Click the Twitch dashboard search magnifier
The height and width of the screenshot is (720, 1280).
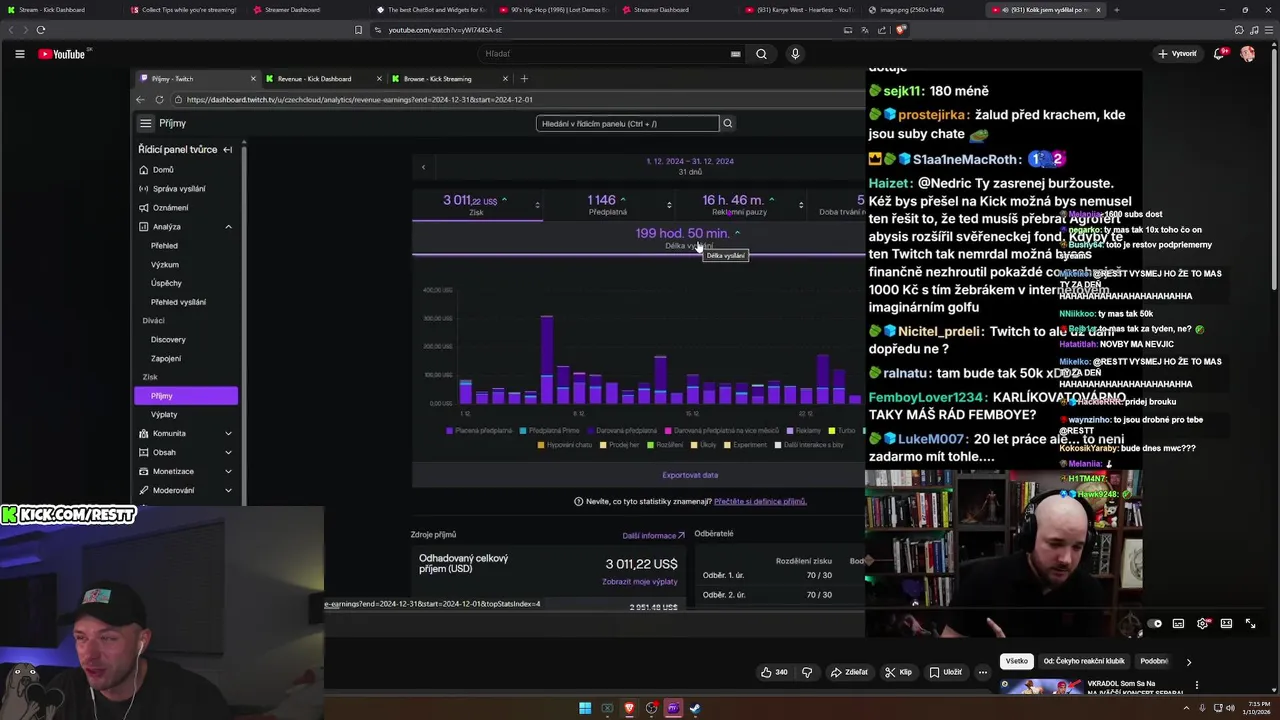(x=728, y=123)
